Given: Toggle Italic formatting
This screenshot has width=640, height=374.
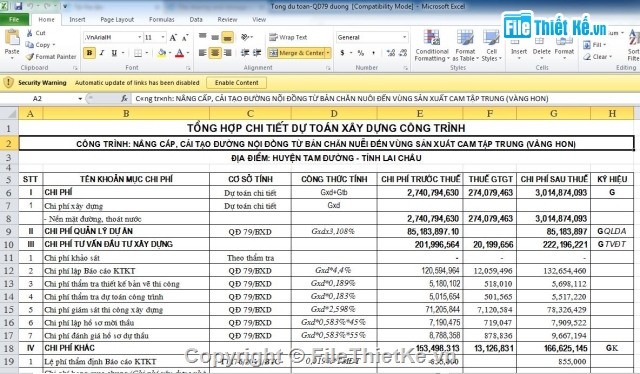Looking at the screenshot, I should pyautogui.click(x=102, y=53).
